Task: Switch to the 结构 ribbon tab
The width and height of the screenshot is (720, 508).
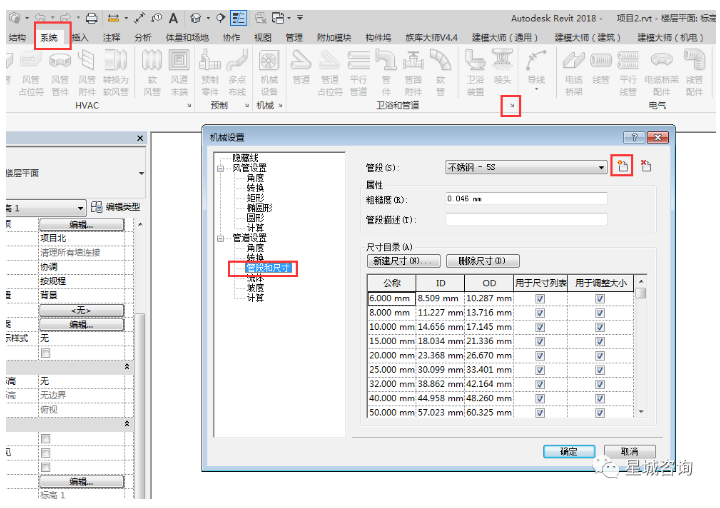Action: coord(17,37)
